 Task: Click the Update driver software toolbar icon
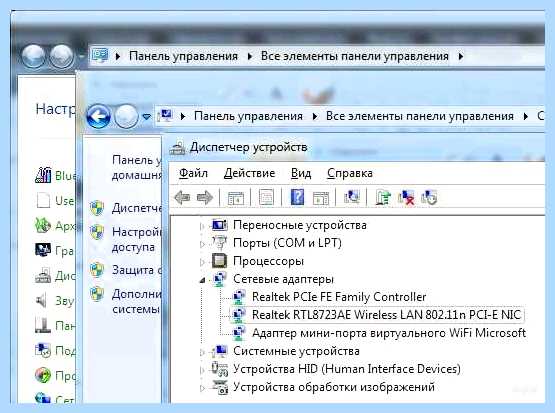coord(383,197)
